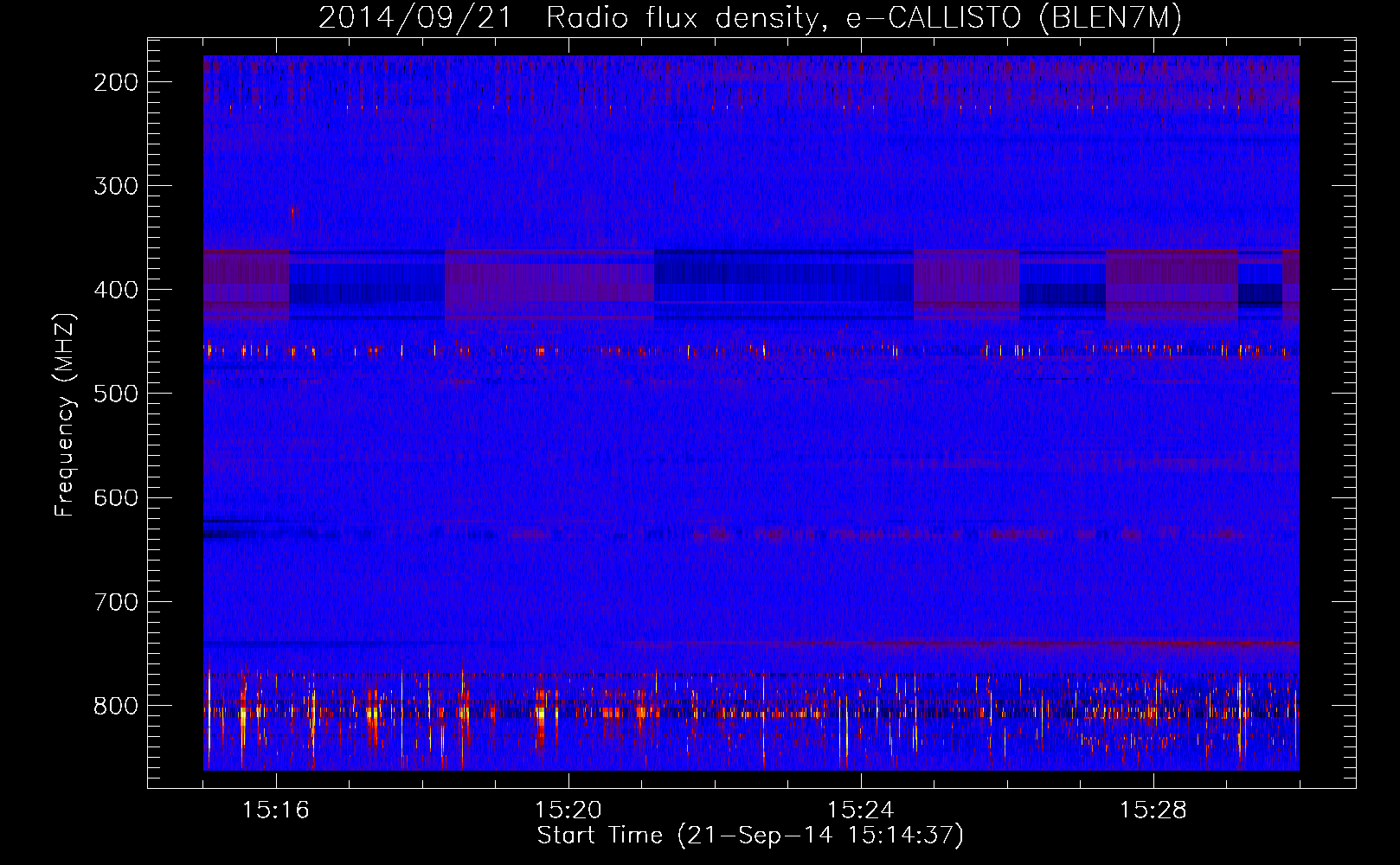Click the 700 frequency tick label

click(115, 601)
